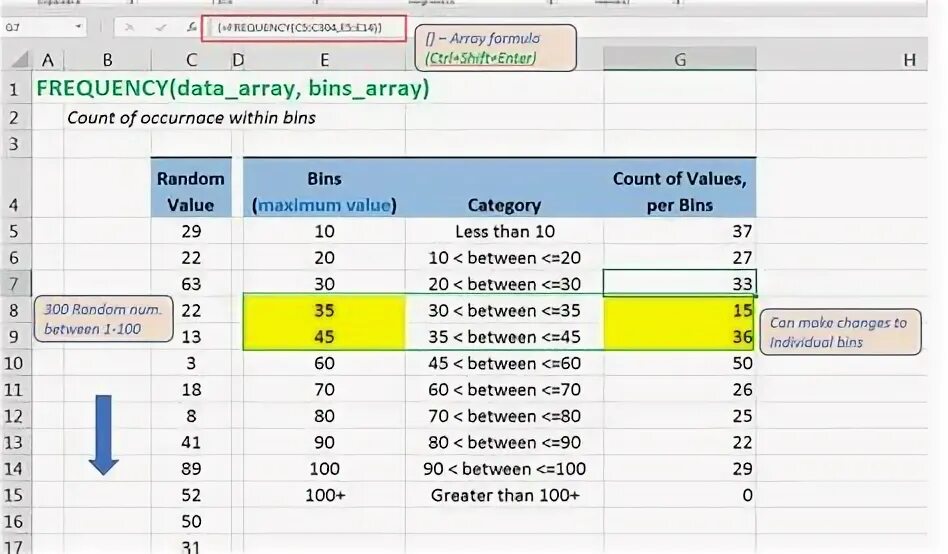Viewport: 948px width, 554px height.
Task: Click random value 89 in row 14
Action: pos(191,468)
